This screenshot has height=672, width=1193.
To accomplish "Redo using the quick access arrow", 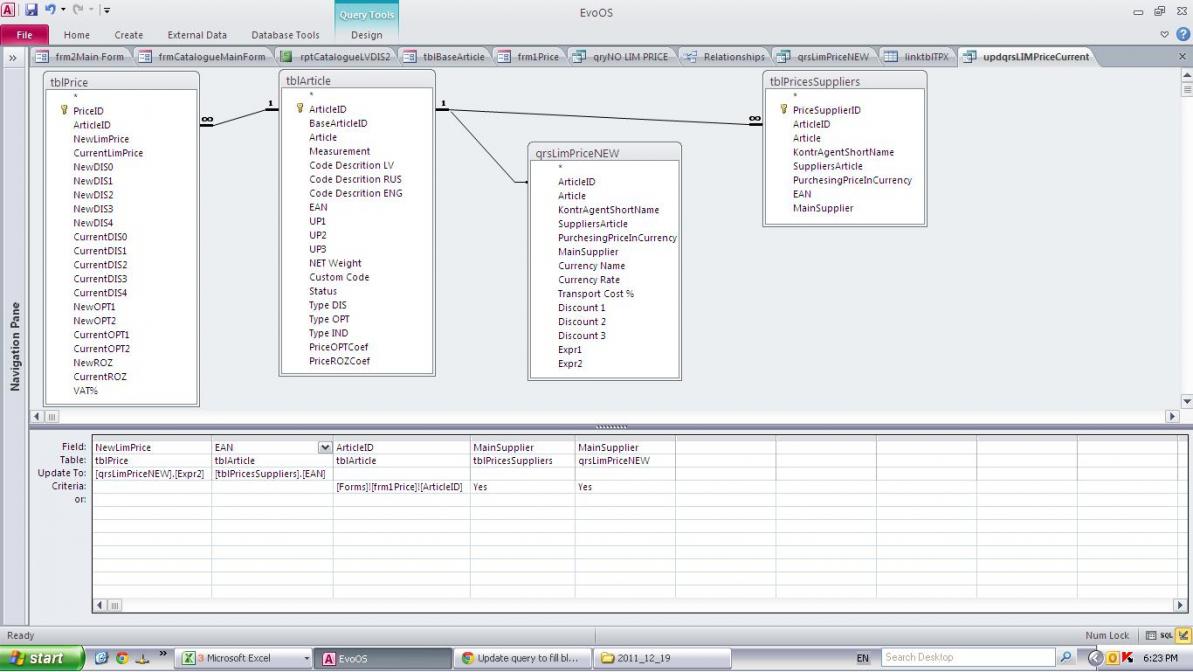I will click(78, 10).
